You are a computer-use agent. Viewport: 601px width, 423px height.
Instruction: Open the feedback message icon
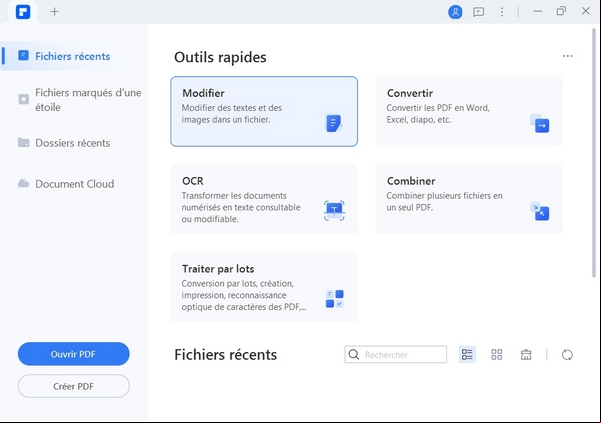(478, 12)
